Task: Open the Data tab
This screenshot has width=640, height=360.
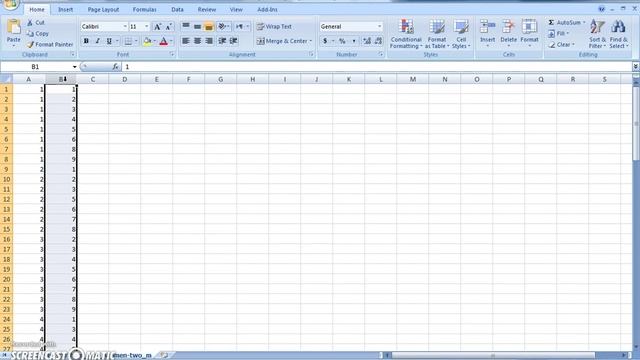Action: 177,9
